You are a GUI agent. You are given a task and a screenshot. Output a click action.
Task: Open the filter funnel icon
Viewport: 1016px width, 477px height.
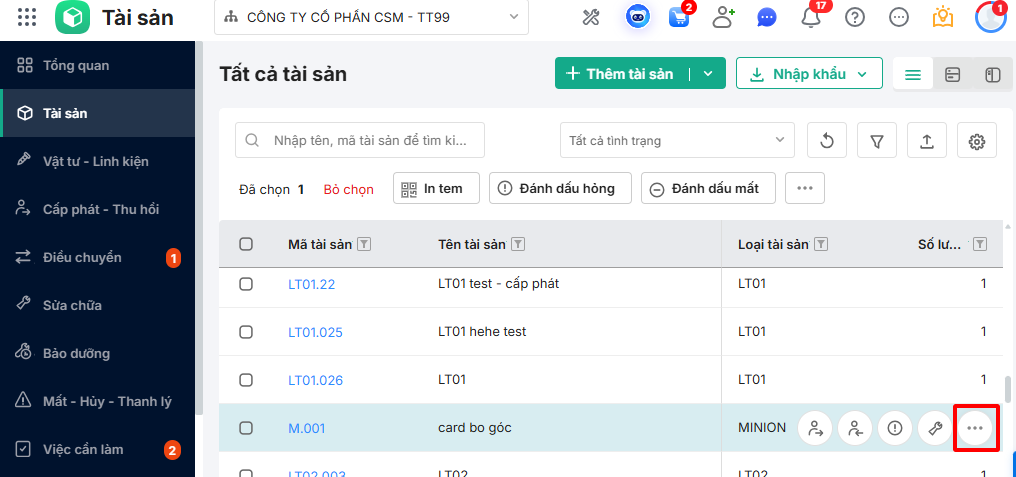click(x=877, y=141)
